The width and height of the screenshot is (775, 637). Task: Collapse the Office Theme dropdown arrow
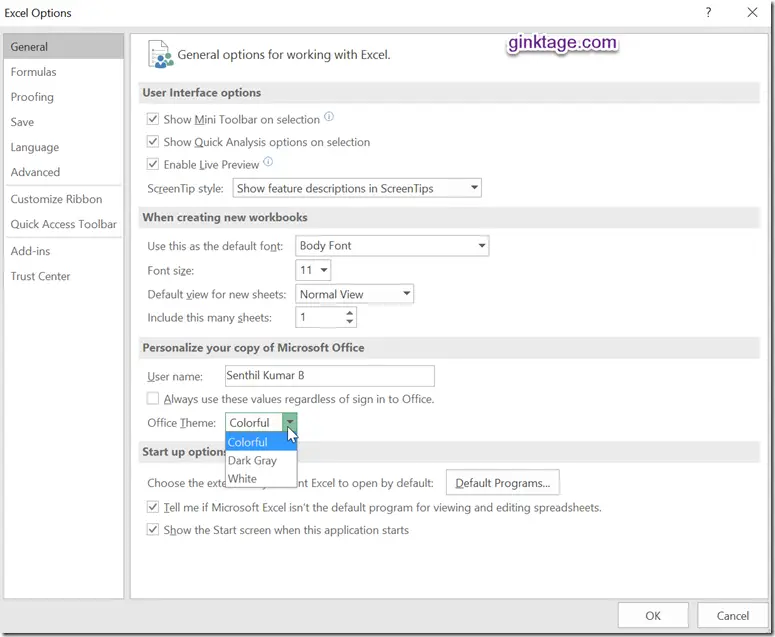(290, 422)
